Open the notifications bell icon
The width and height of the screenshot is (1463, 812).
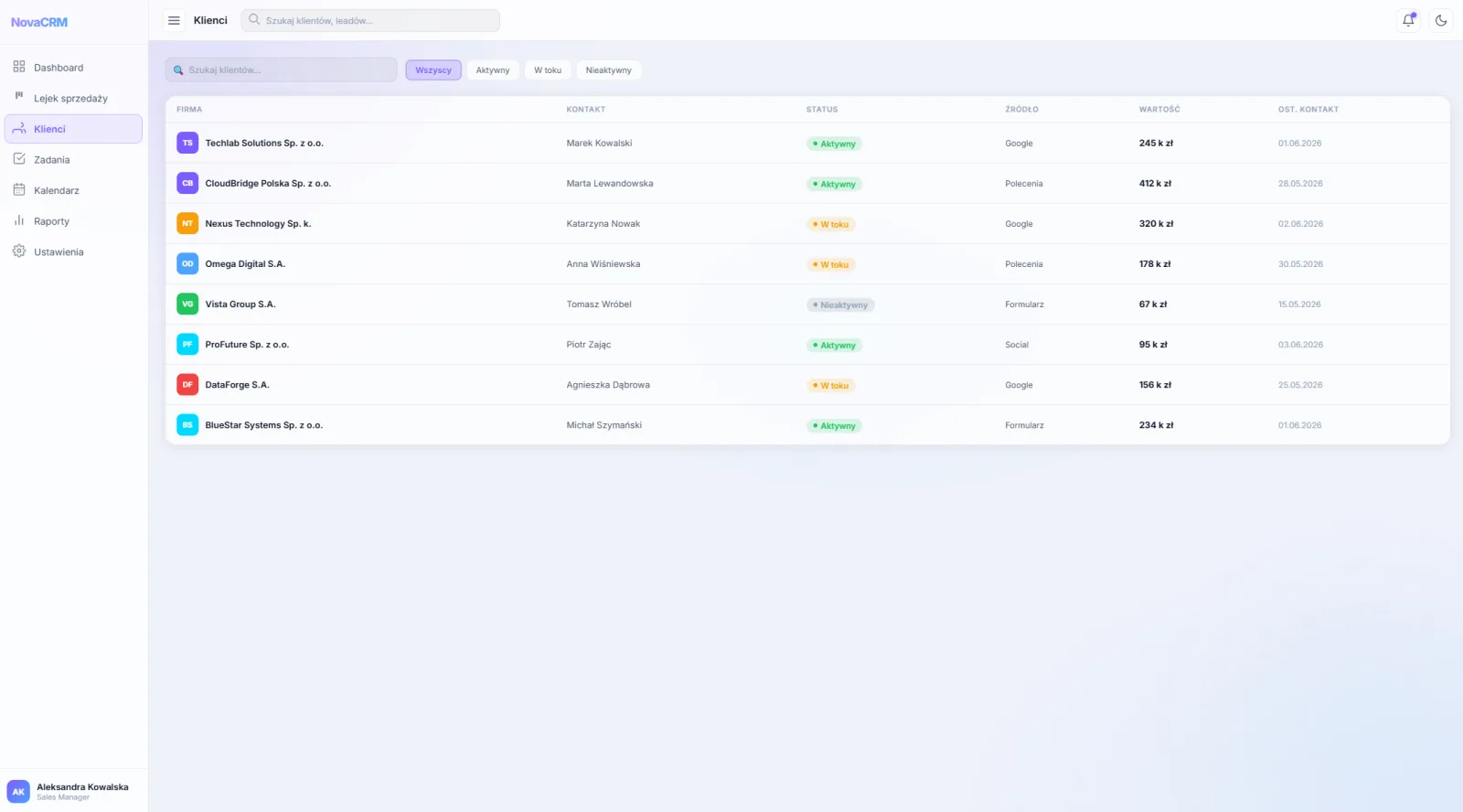point(1409,20)
